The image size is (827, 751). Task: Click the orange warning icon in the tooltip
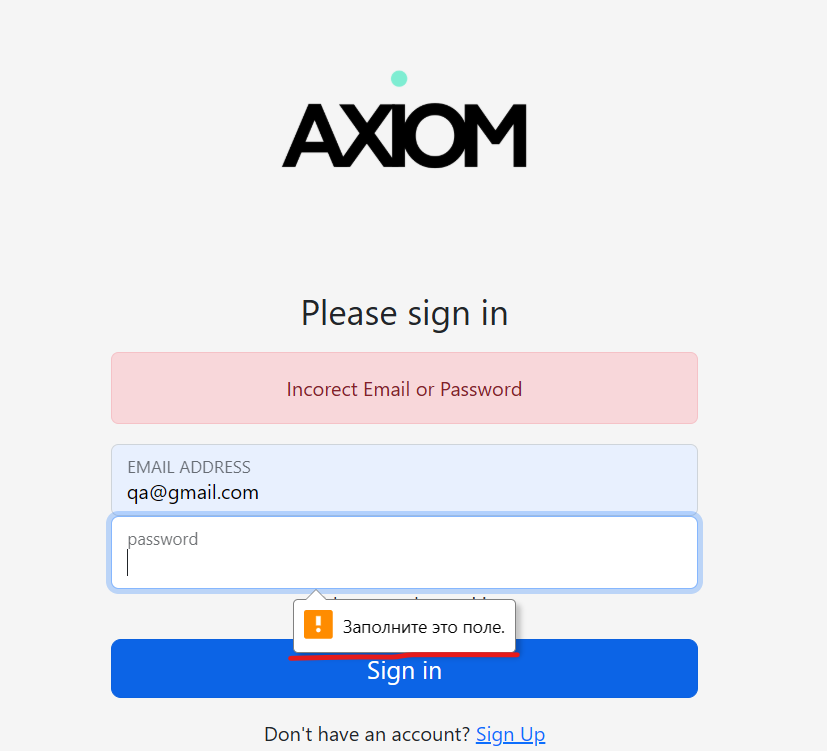click(318, 625)
